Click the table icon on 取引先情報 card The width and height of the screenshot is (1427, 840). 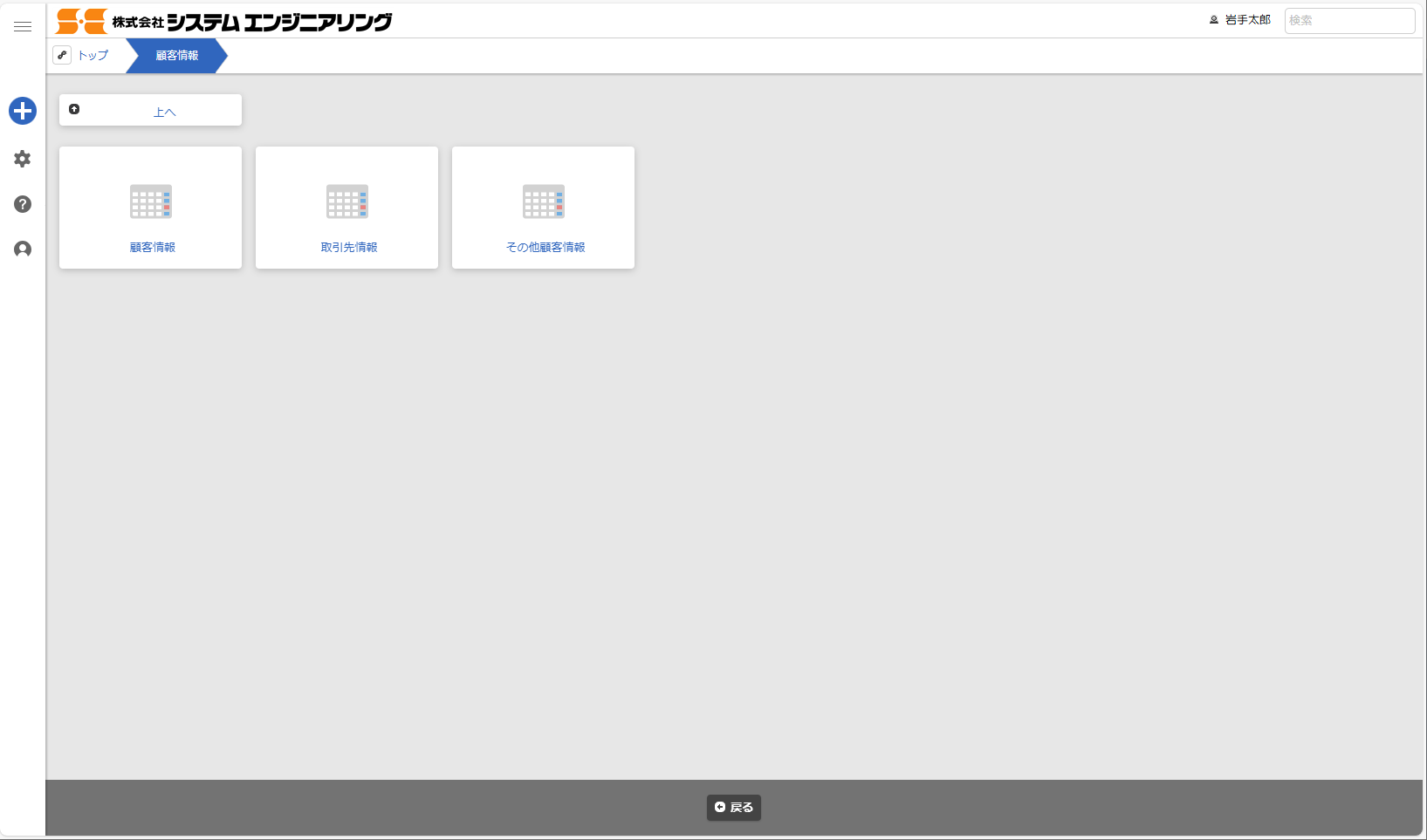347,201
